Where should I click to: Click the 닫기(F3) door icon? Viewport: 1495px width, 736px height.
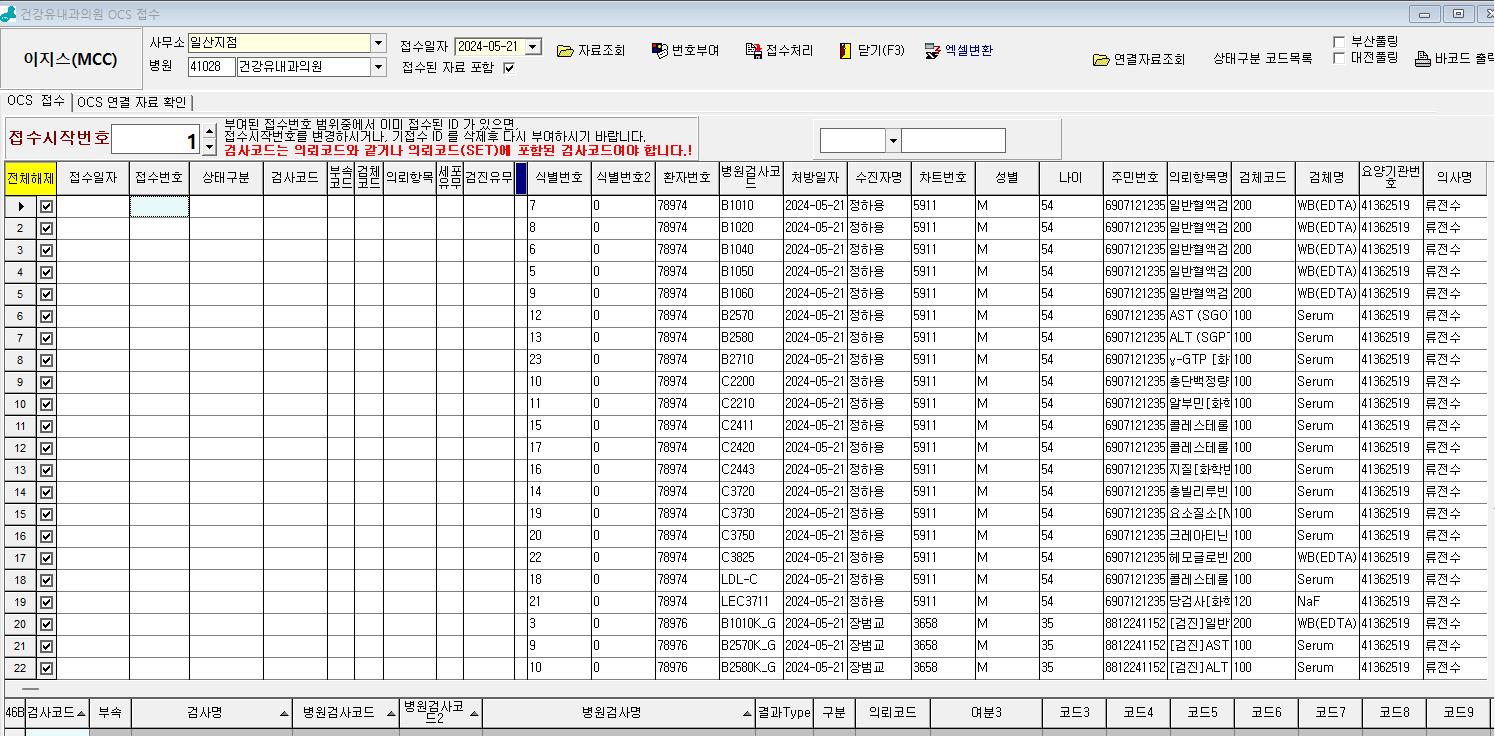tap(845, 51)
